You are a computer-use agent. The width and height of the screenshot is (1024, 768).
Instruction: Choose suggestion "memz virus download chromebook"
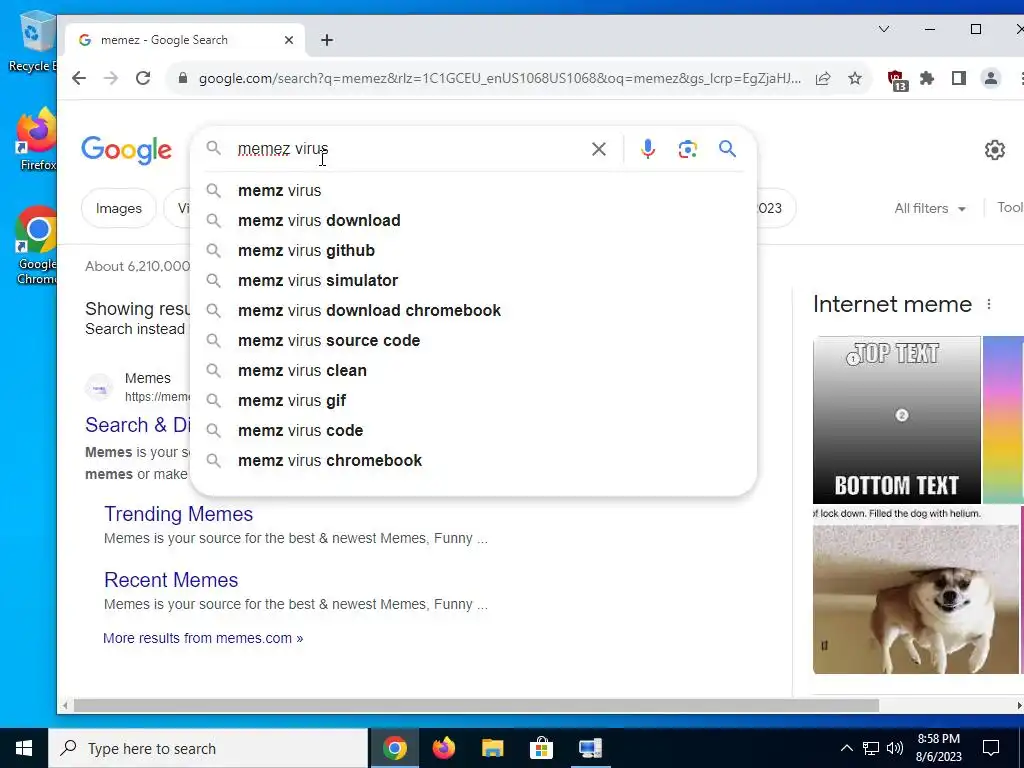pos(473,311)
